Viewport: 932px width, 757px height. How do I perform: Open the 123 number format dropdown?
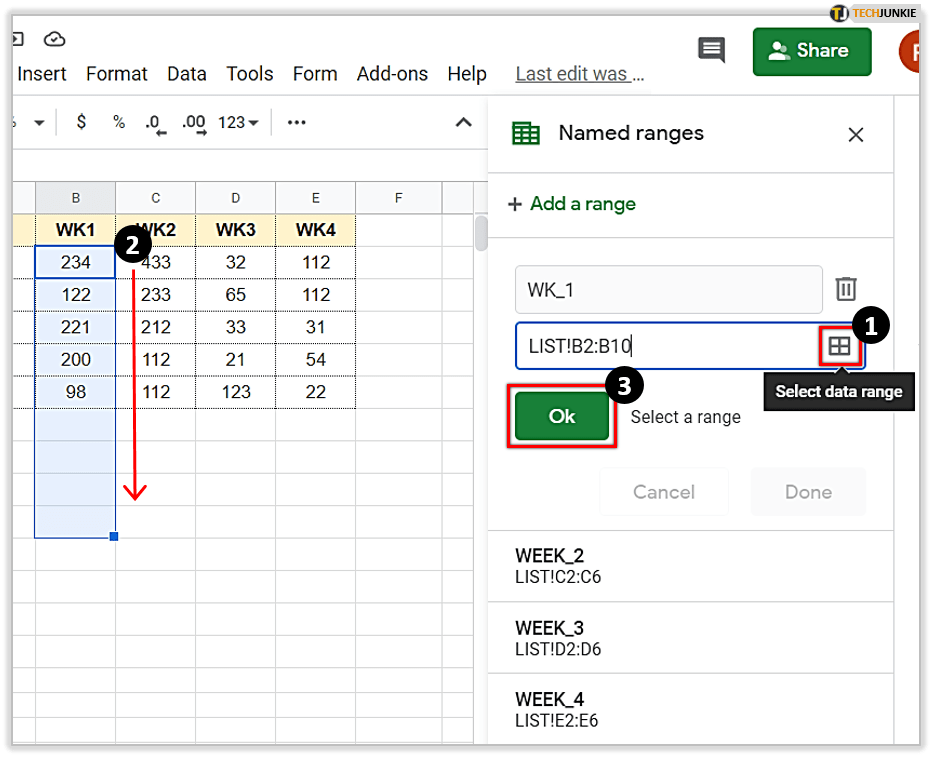coord(238,122)
